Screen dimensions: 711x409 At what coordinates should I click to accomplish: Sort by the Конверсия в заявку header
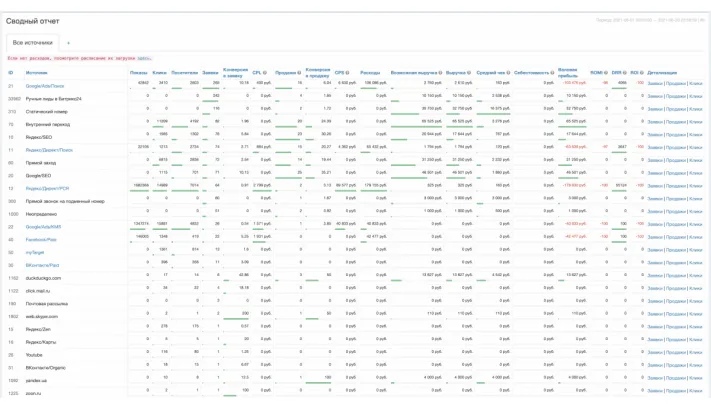pos(235,73)
